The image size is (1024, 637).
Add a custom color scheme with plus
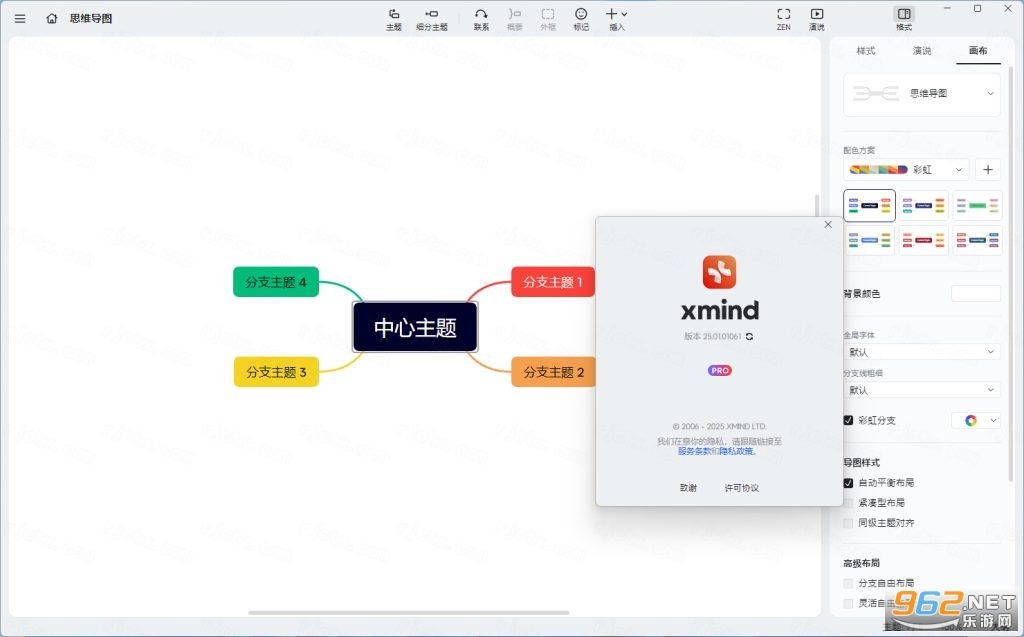click(988, 170)
